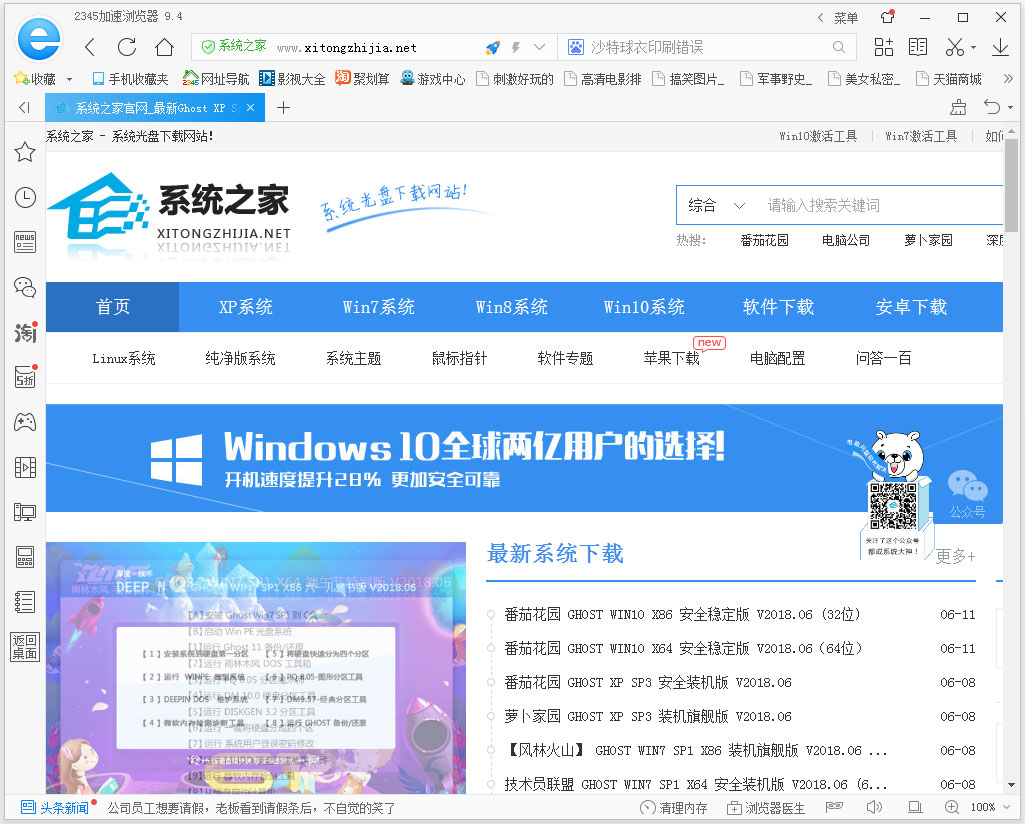The height and width of the screenshot is (824, 1025).
Task: Toggle the mute speaker icon in status bar
Action: 874,807
